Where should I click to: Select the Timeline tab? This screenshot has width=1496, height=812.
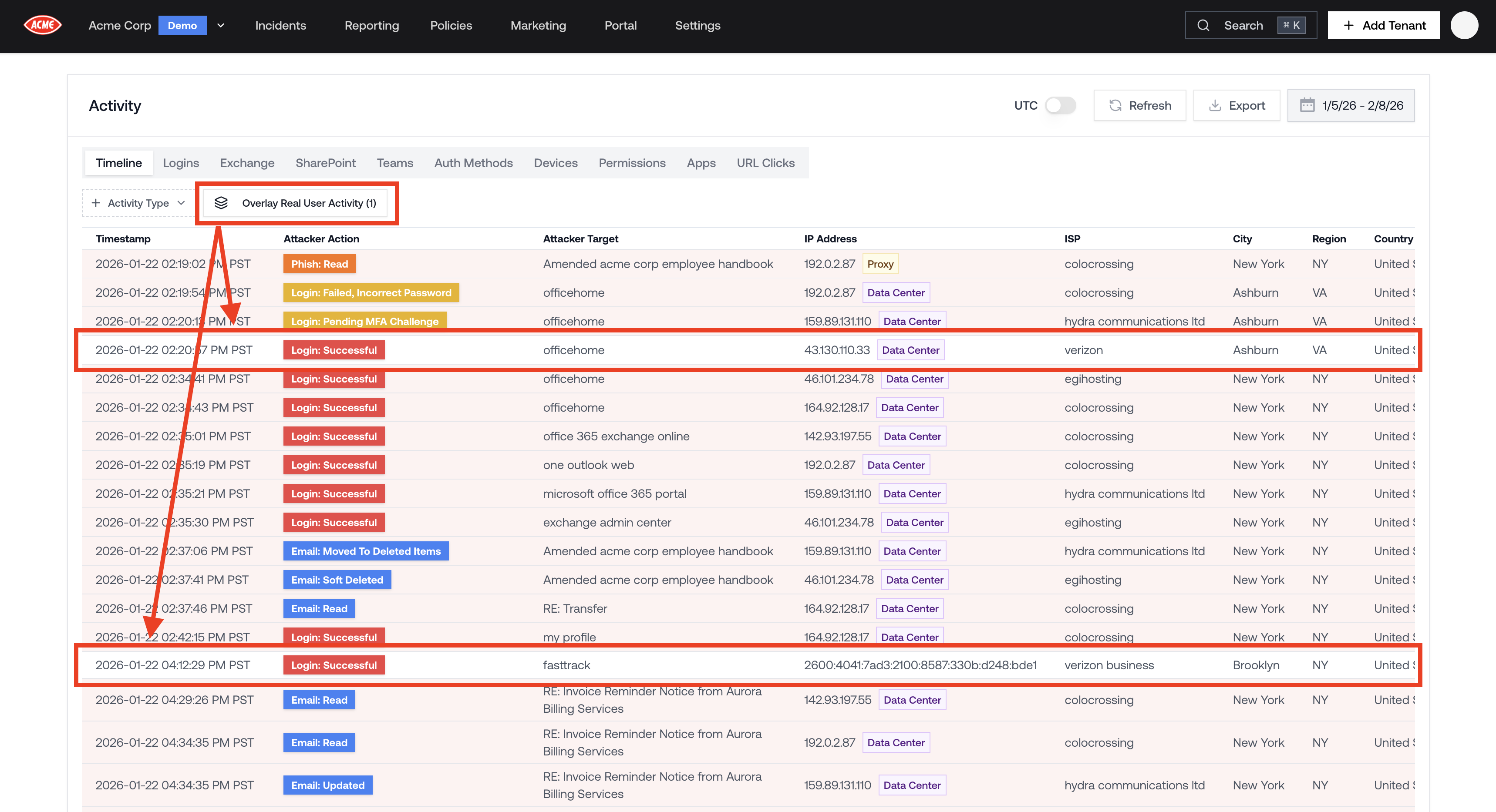pos(118,163)
